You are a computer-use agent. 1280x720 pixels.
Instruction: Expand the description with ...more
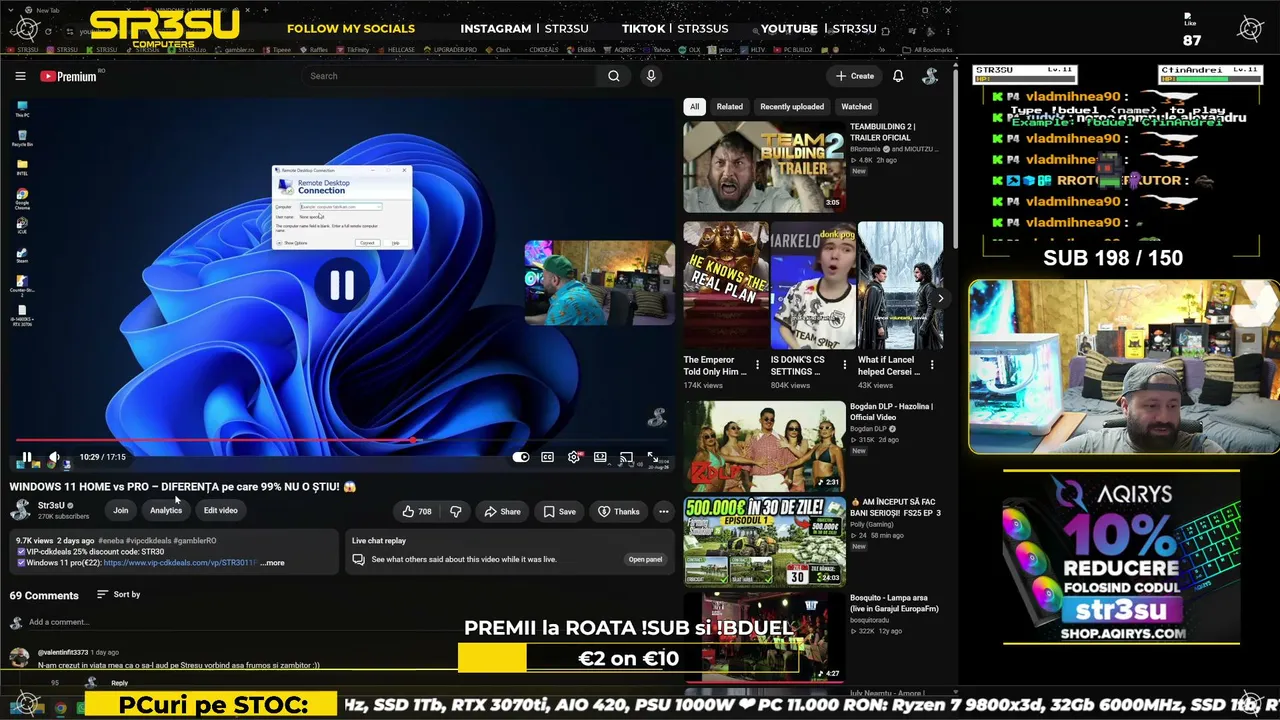[272, 563]
